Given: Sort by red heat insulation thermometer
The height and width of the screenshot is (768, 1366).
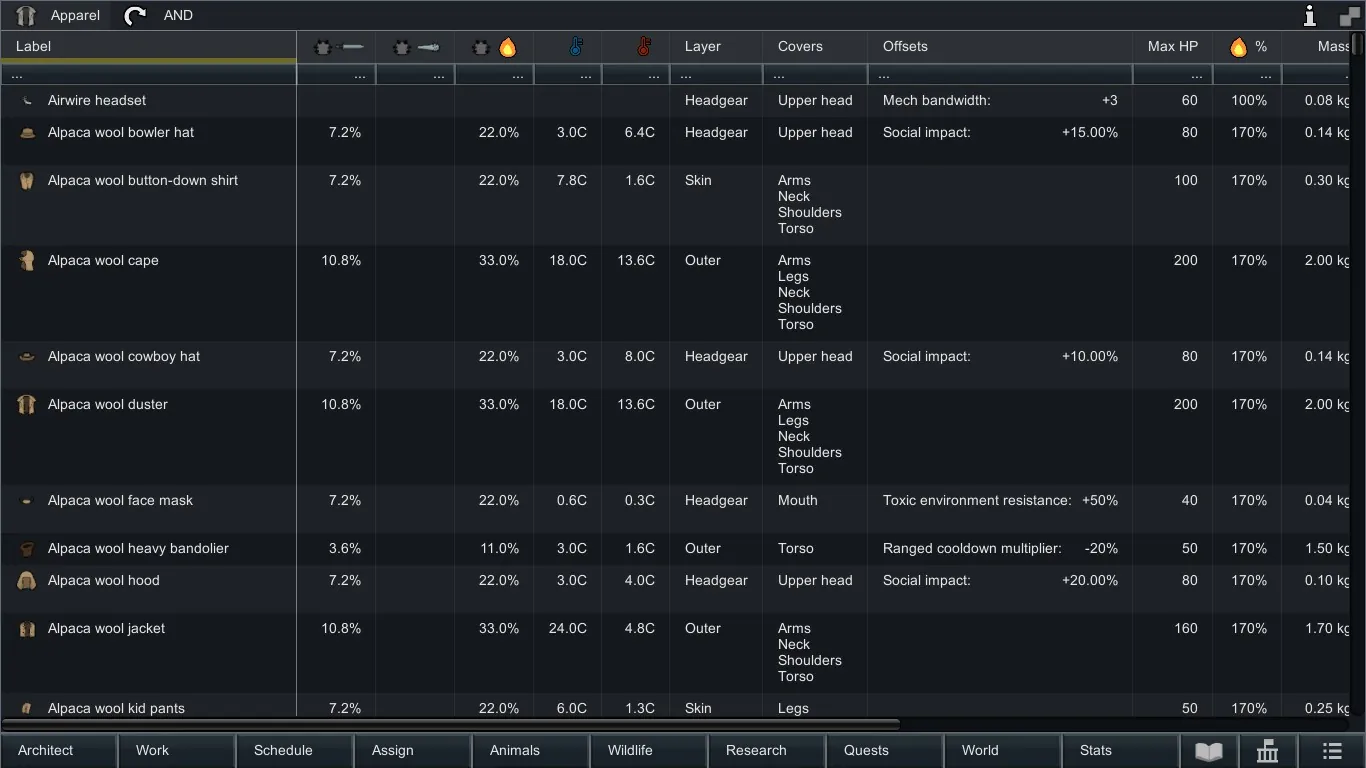Looking at the screenshot, I should point(643,47).
